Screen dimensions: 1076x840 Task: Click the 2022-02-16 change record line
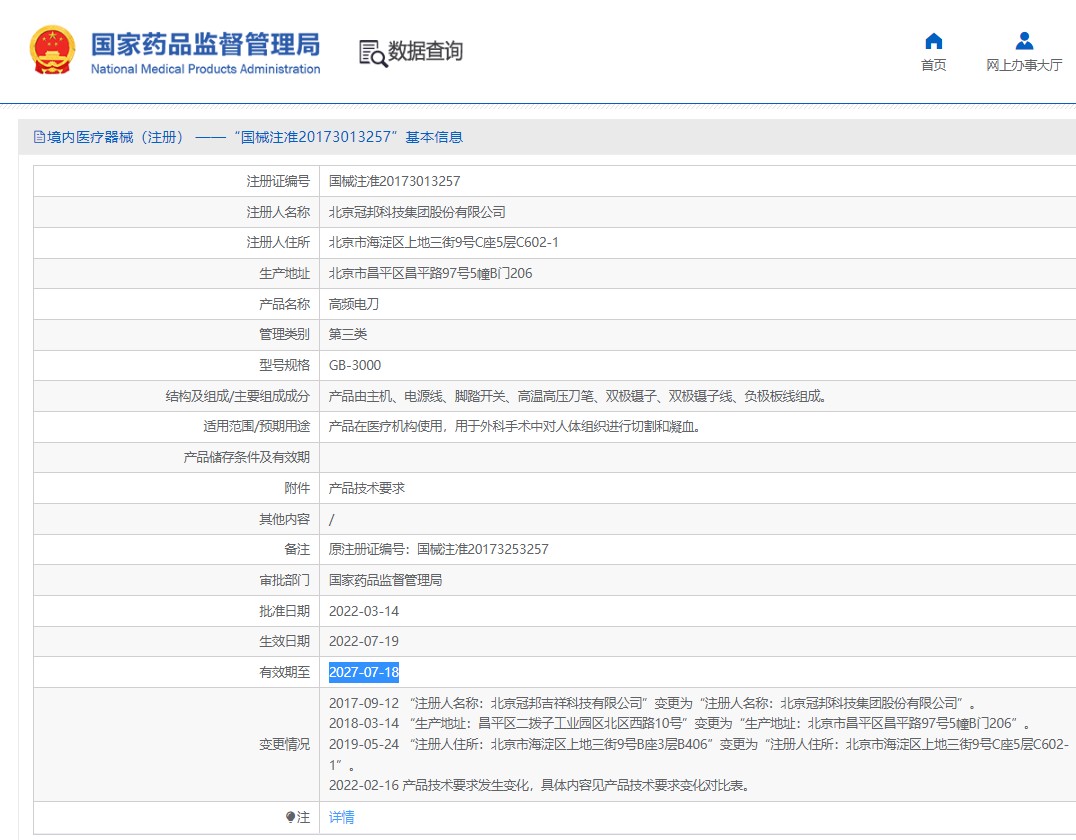pos(541,785)
